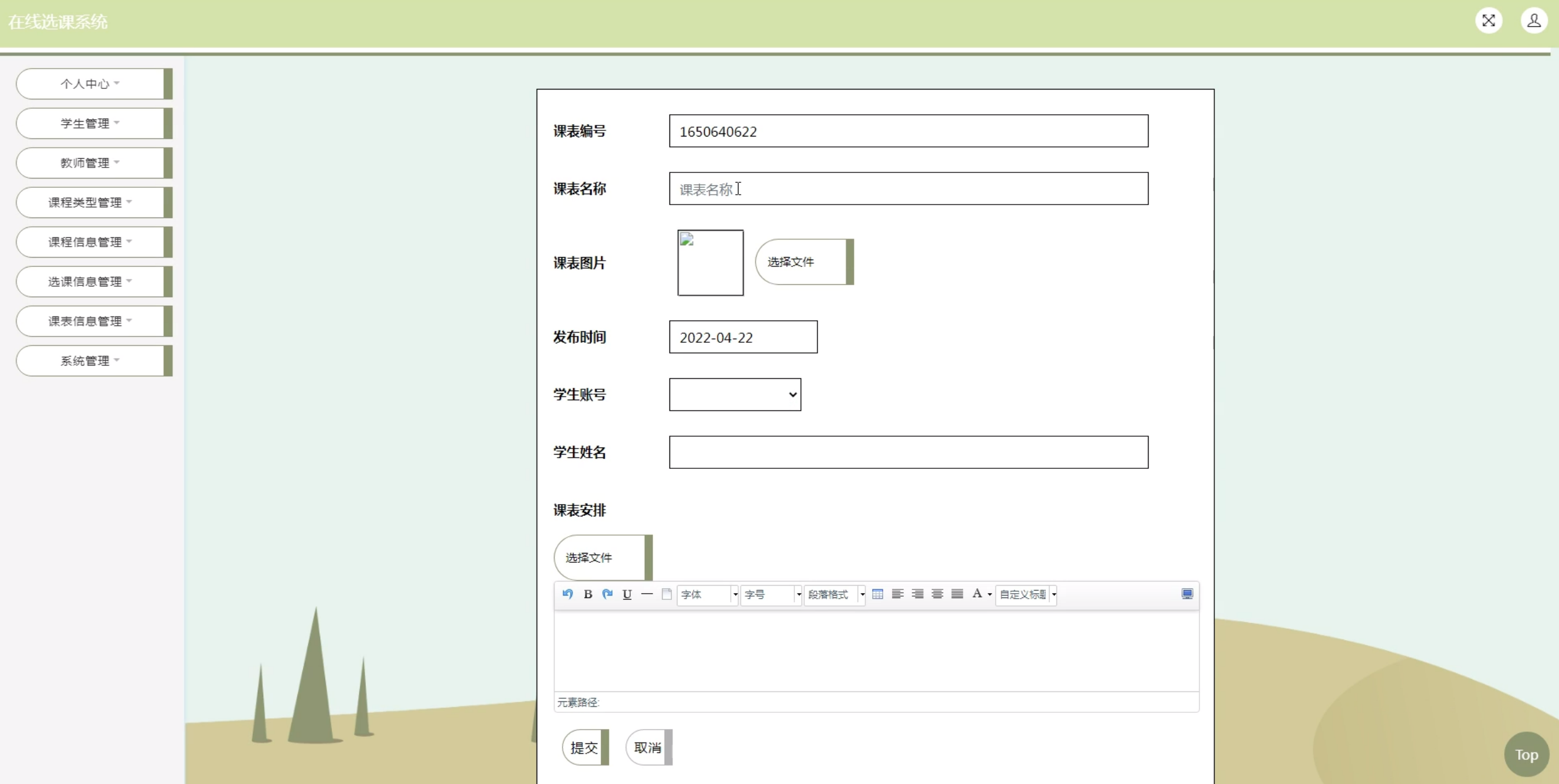Click the editor fullscreen monitor icon
This screenshot has height=784, width=1559.
click(1187, 594)
